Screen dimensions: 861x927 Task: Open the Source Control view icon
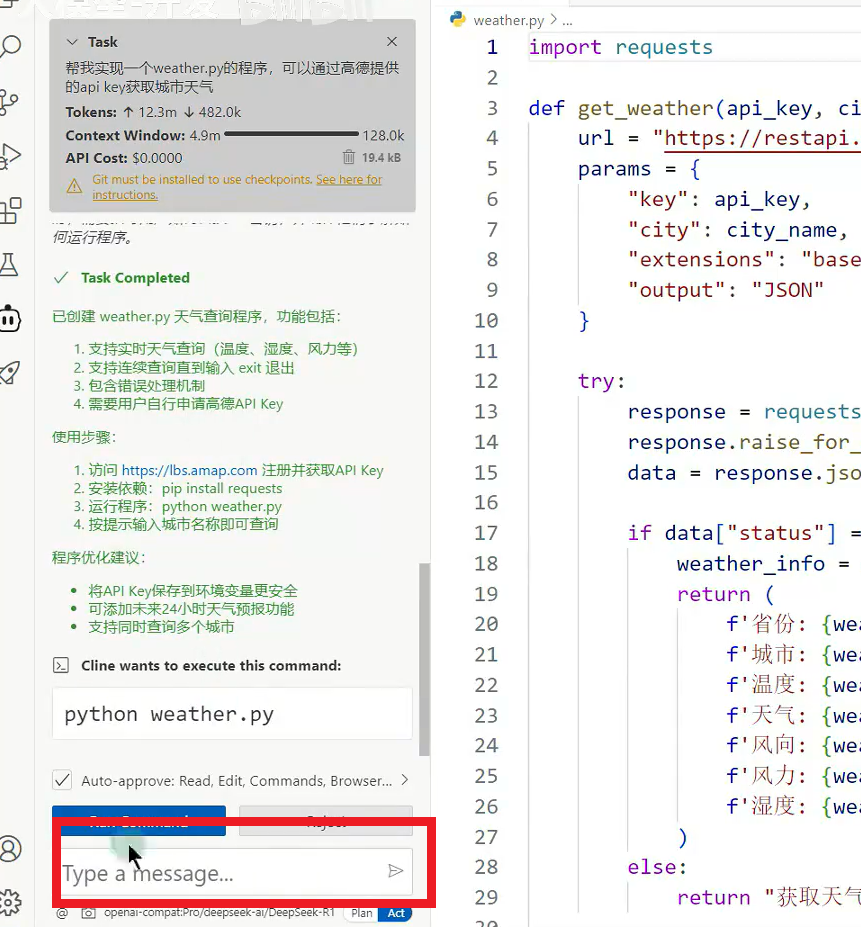coord(8,102)
